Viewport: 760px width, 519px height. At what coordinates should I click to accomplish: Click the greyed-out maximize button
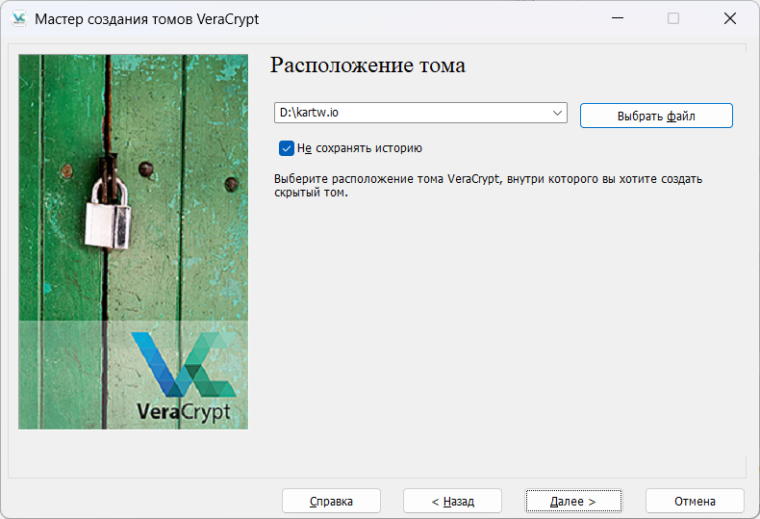(x=673, y=19)
